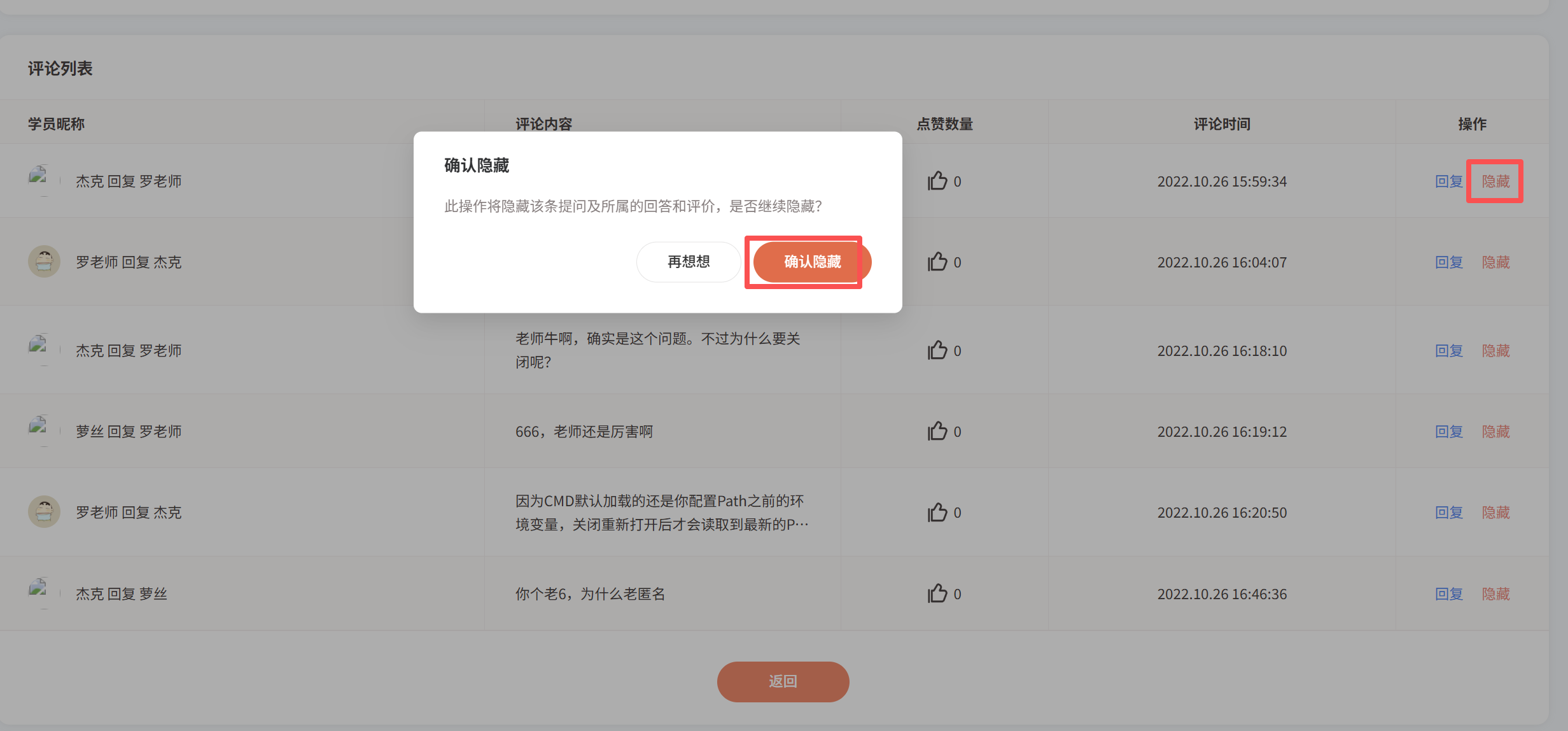Screen dimensions: 1568x731
Task: Like the '666，老师还是厉害啊' comment
Action: (x=937, y=431)
